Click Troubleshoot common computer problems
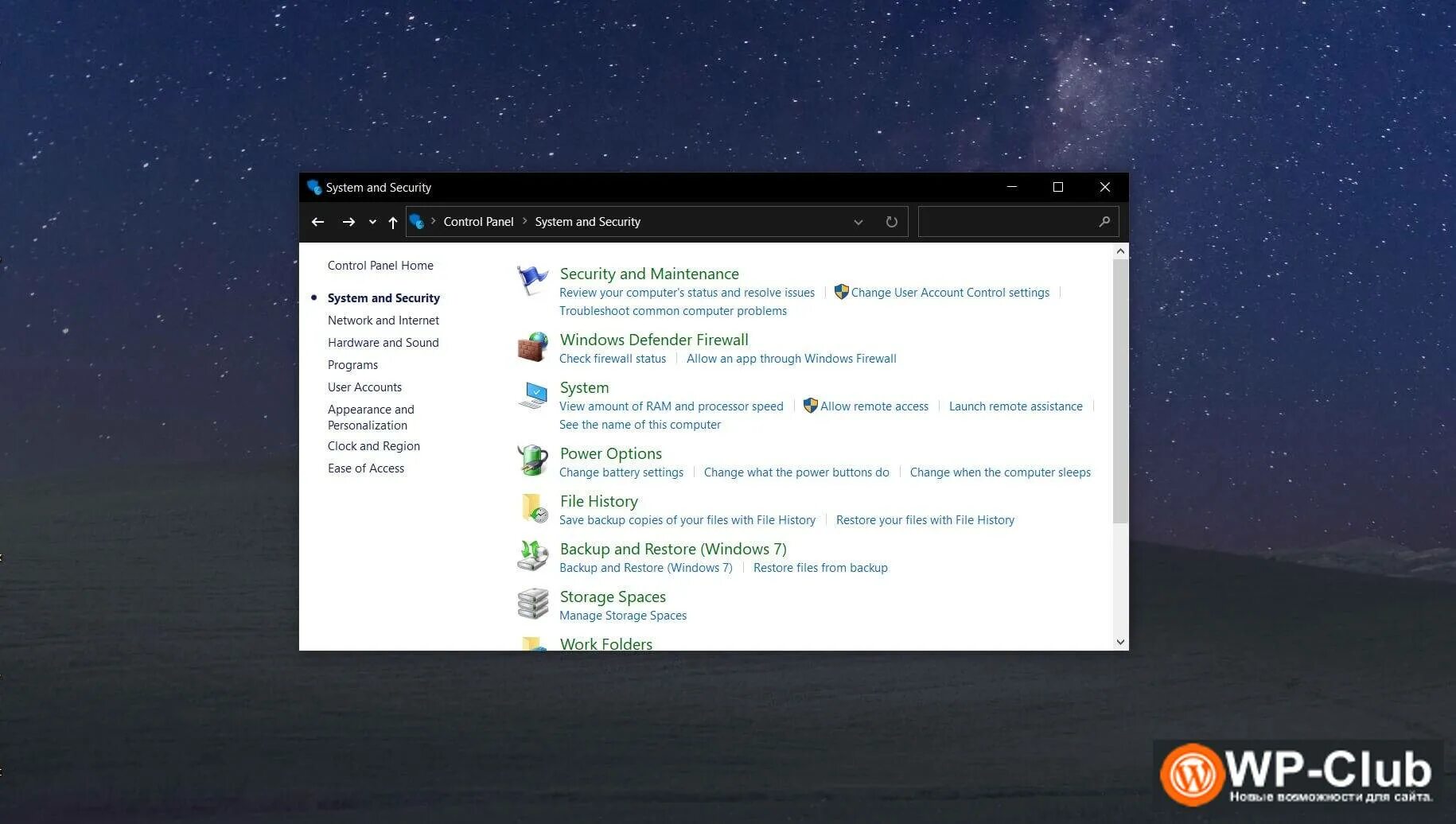 [x=673, y=311]
